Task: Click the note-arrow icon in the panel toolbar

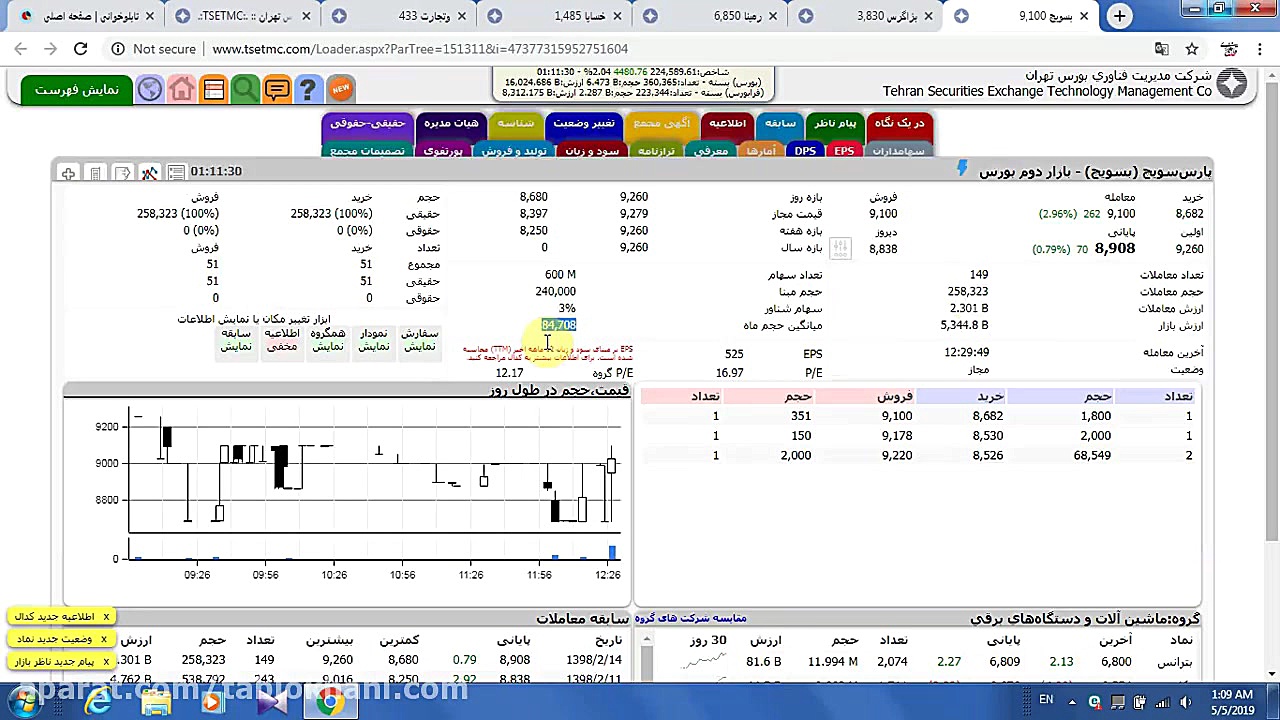Action: pos(122,173)
